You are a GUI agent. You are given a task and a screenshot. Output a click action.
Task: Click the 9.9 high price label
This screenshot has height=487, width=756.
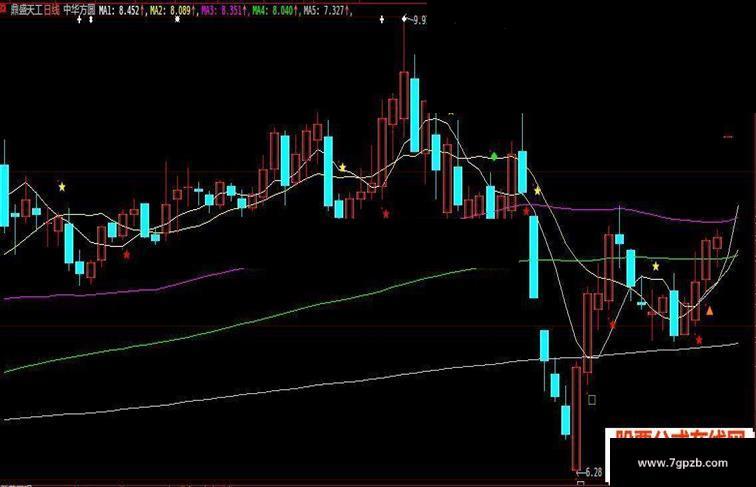click(x=419, y=20)
